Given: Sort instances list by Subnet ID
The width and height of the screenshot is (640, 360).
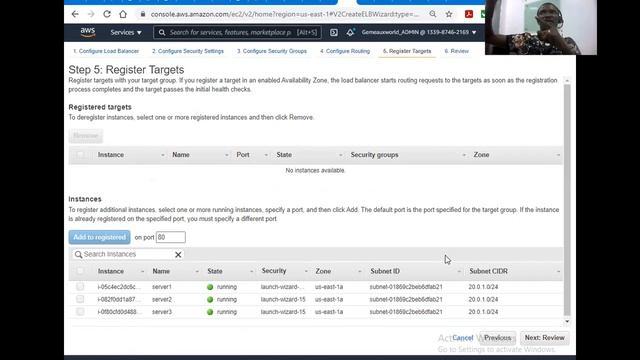Looking at the screenshot, I should coord(416,271).
